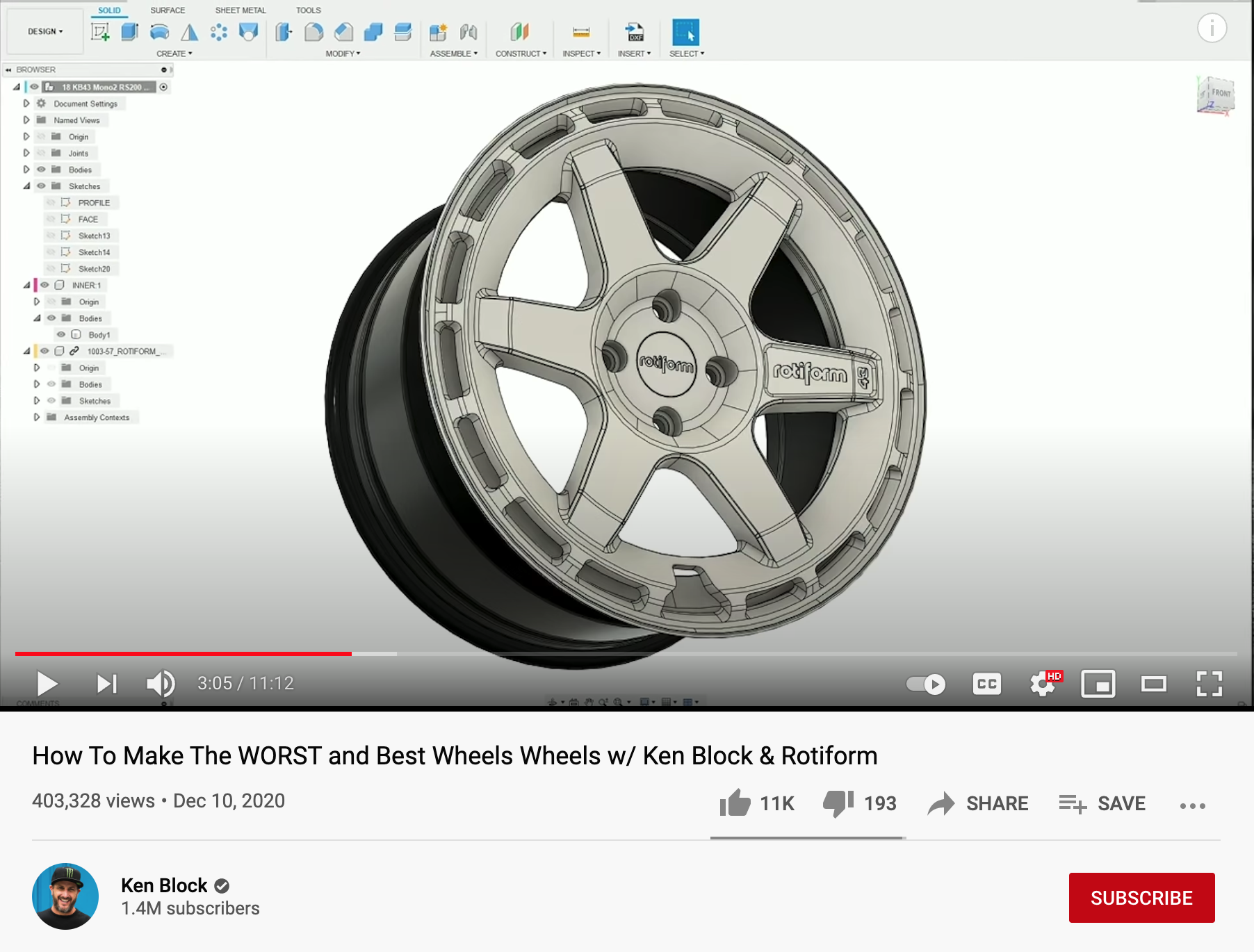1254x952 pixels.
Task: Show the FACE sketch
Action: [x=51, y=219]
